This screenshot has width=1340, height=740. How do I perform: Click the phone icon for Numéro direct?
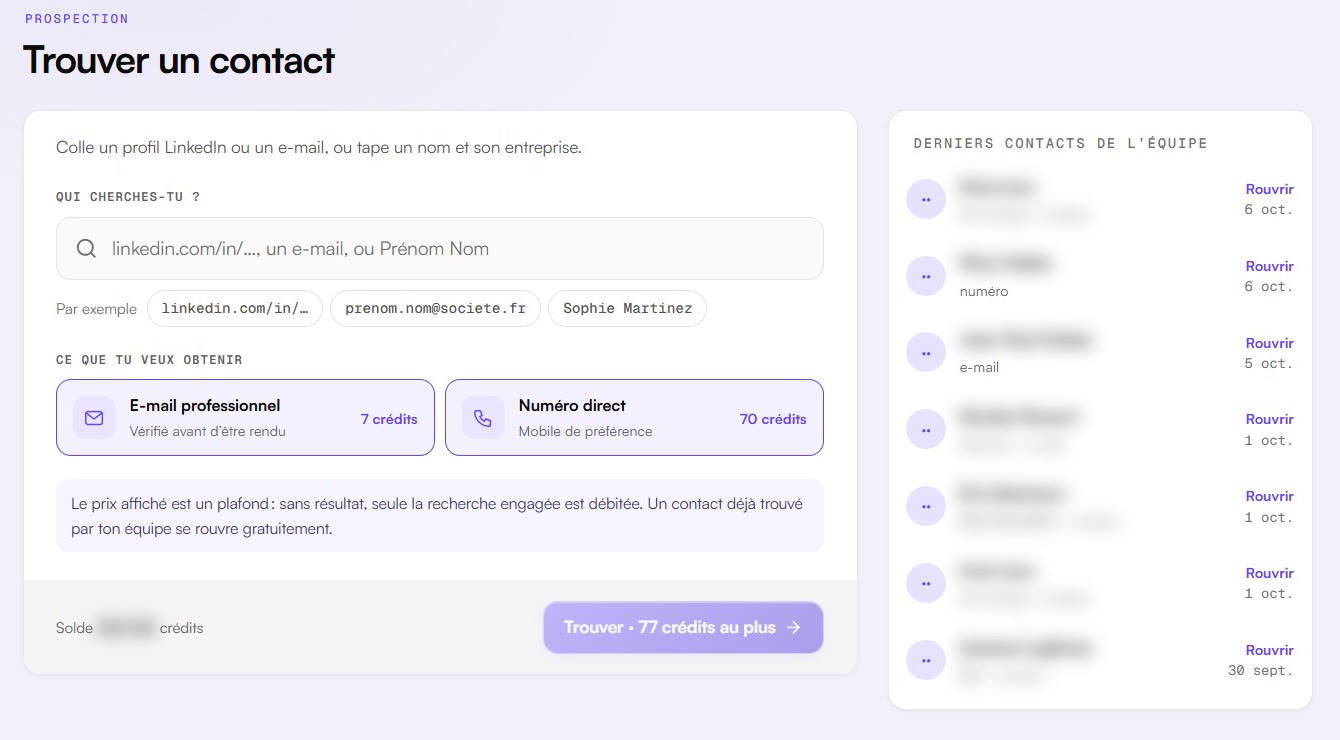pos(483,418)
